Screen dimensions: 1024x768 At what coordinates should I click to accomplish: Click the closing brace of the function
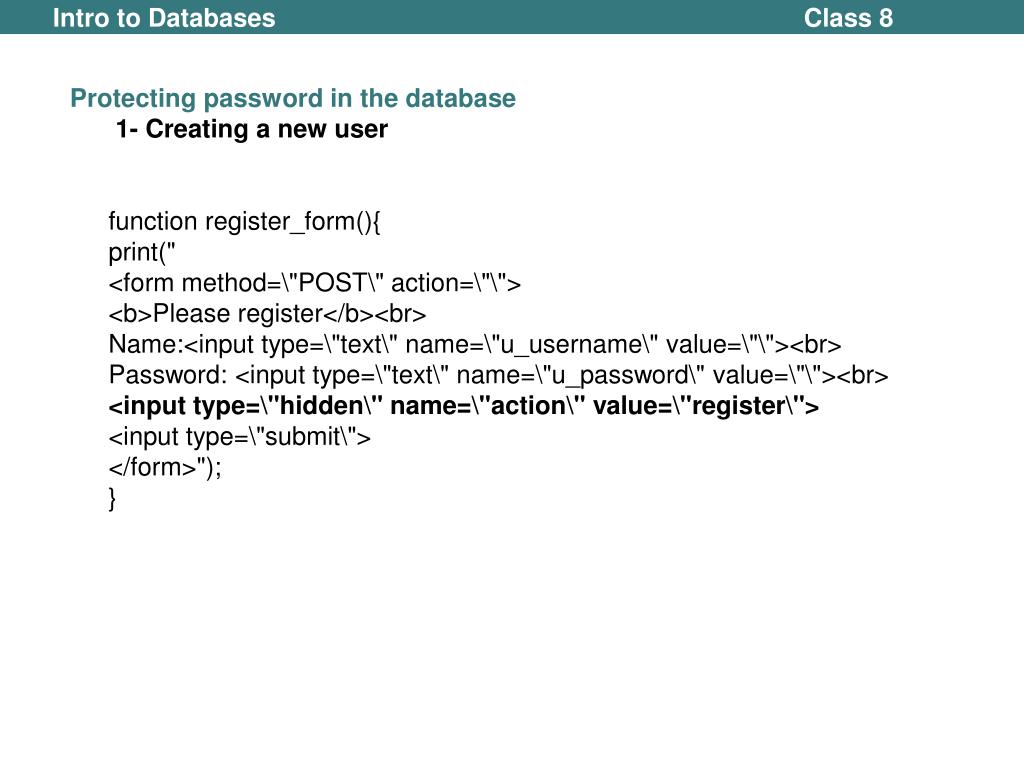tap(112, 498)
